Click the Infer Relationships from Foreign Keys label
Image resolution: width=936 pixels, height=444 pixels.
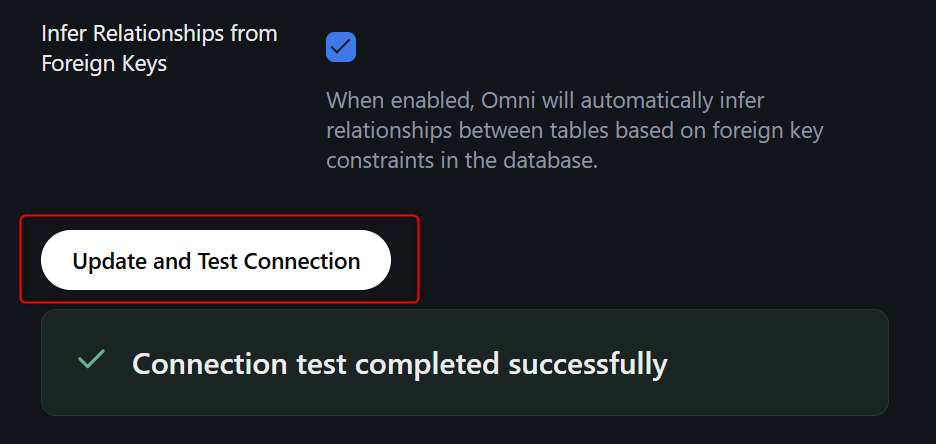[159, 48]
